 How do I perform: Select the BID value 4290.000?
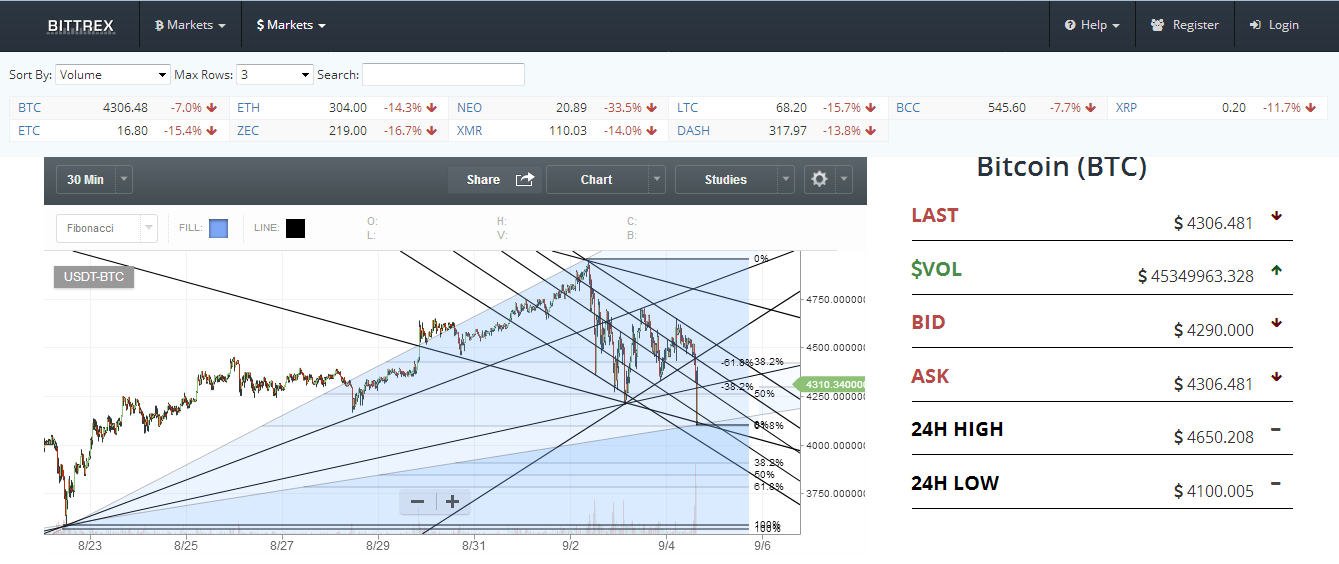[1214, 329]
